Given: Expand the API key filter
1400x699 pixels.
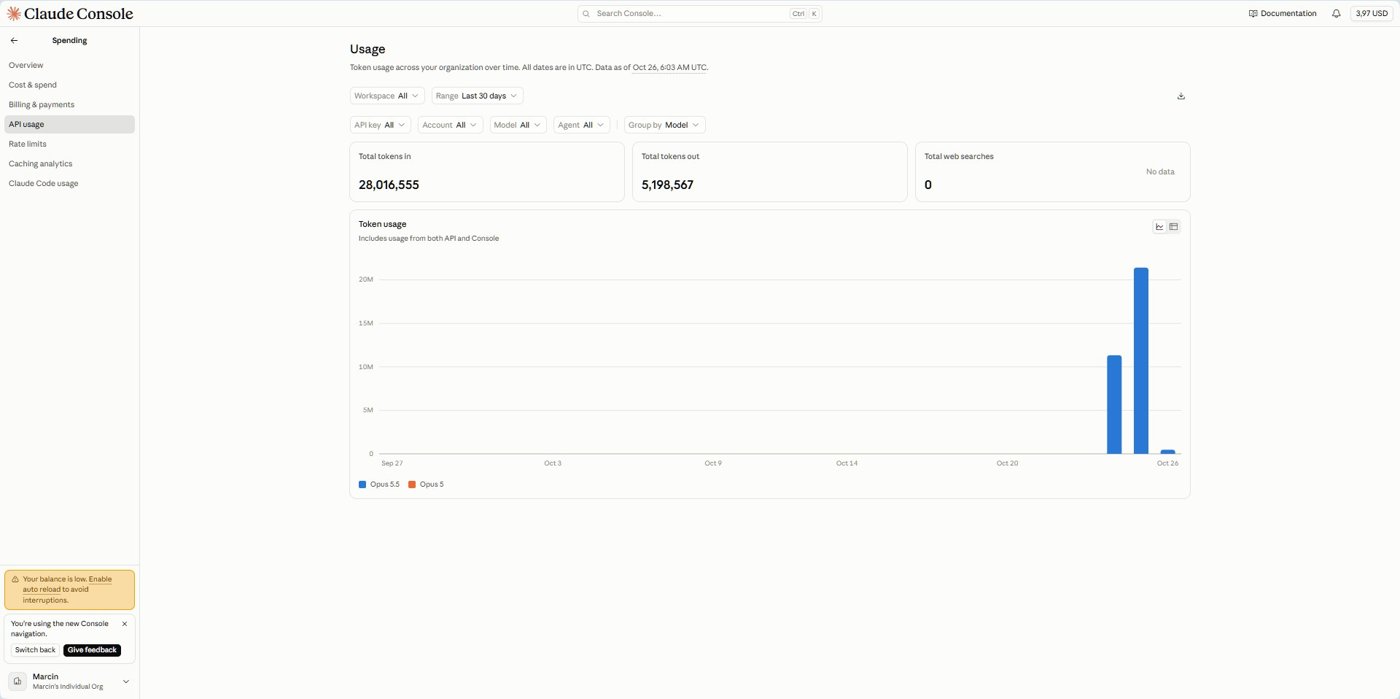Looking at the screenshot, I should [x=380, y=125].
